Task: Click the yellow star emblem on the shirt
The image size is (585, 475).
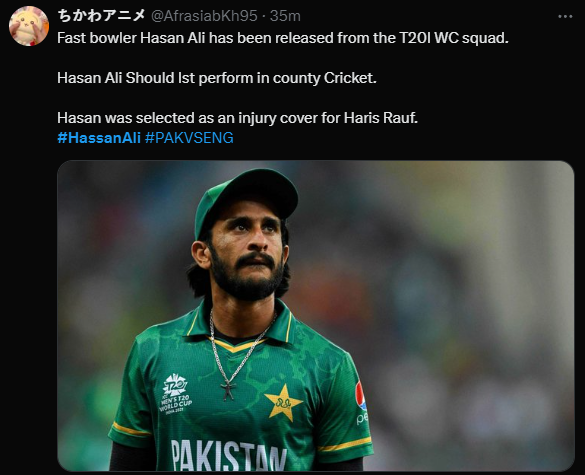Action: [283, 403]
